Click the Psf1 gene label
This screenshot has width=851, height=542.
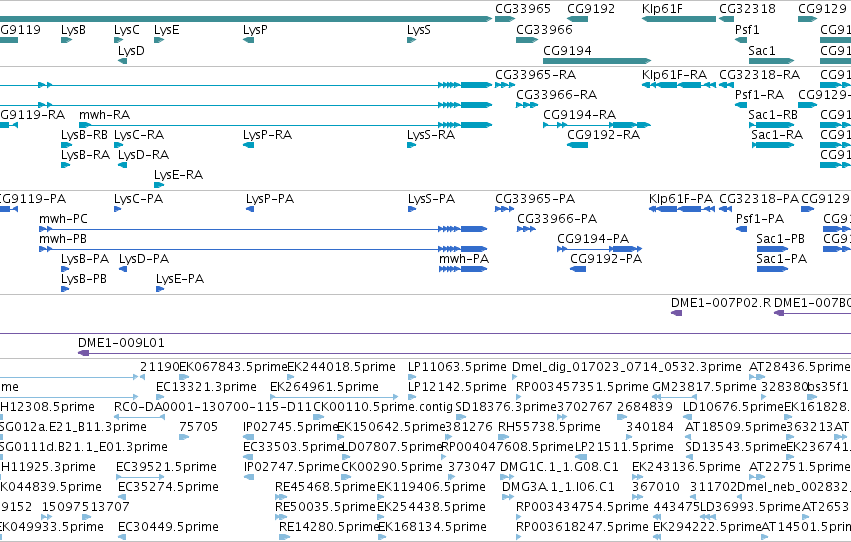point(747,30)
